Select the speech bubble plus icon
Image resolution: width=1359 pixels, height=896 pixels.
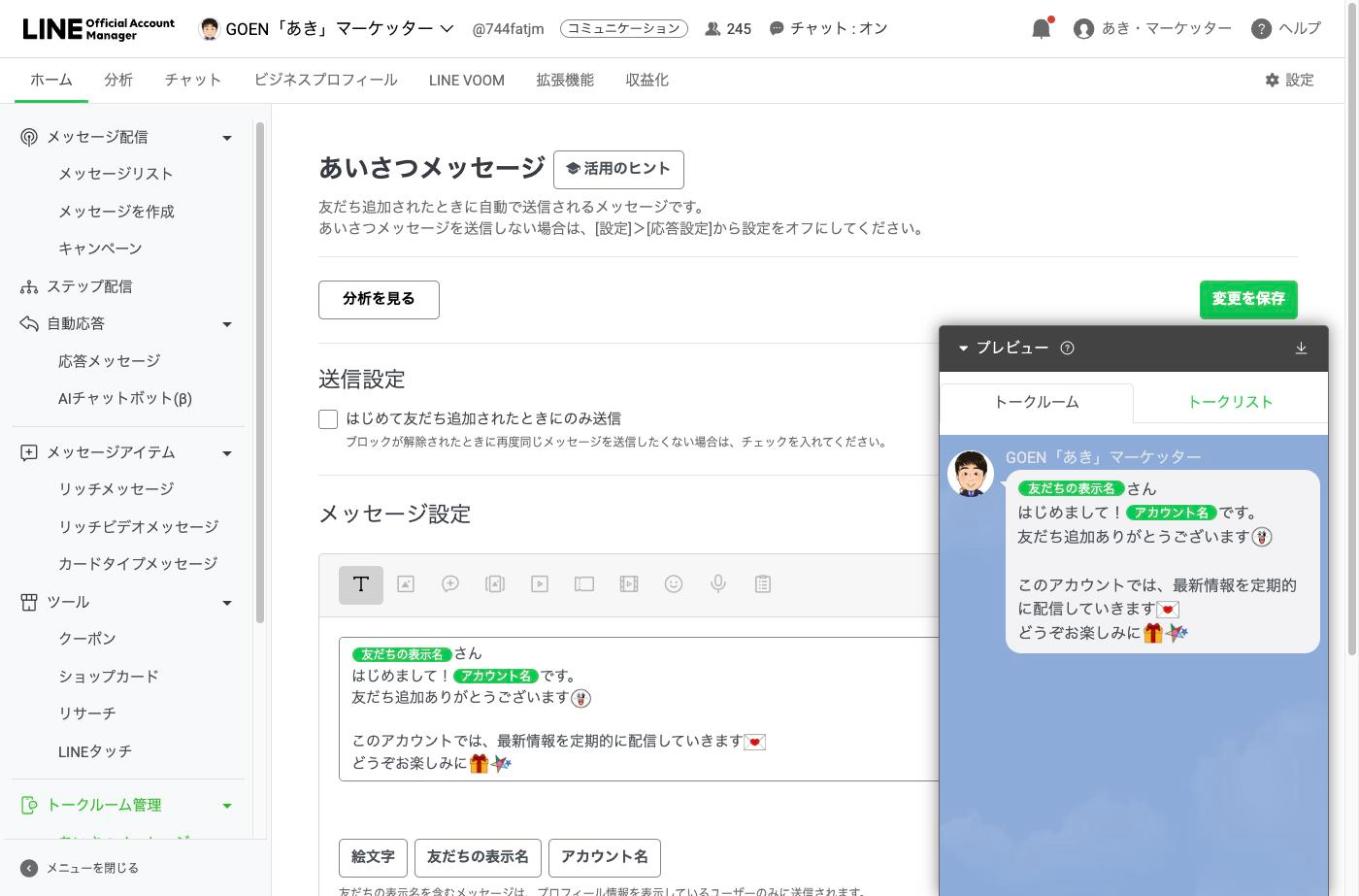click(450, 585)
